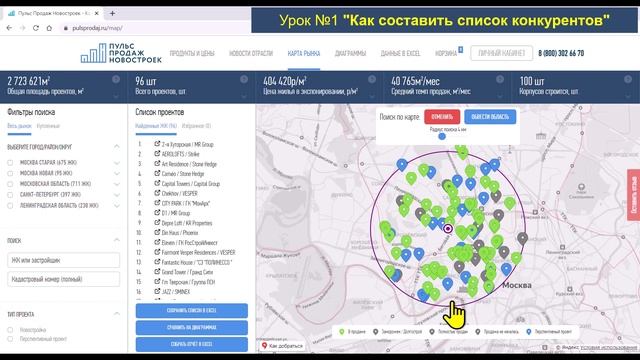Image resolution: width=640 pixels, height=360 pixels.
Task: Expand the Москва старая region chevron
Action: (x=117, y=163)
